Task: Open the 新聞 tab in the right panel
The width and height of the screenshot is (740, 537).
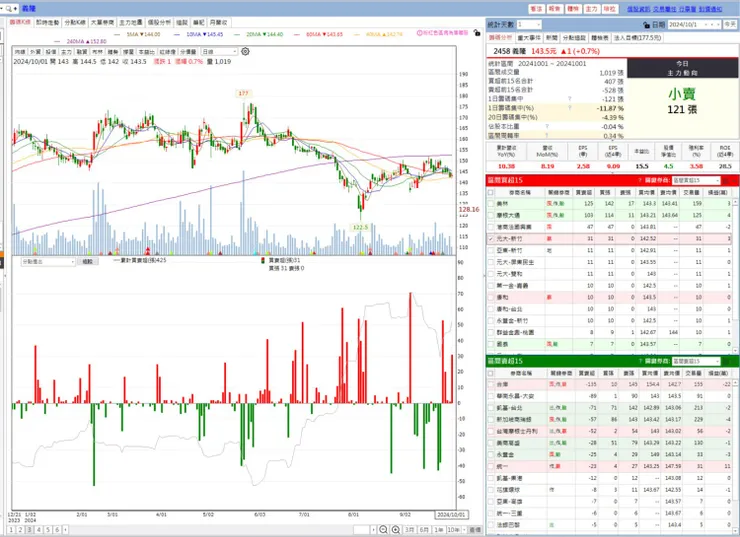Action: (x=551, y=38)
